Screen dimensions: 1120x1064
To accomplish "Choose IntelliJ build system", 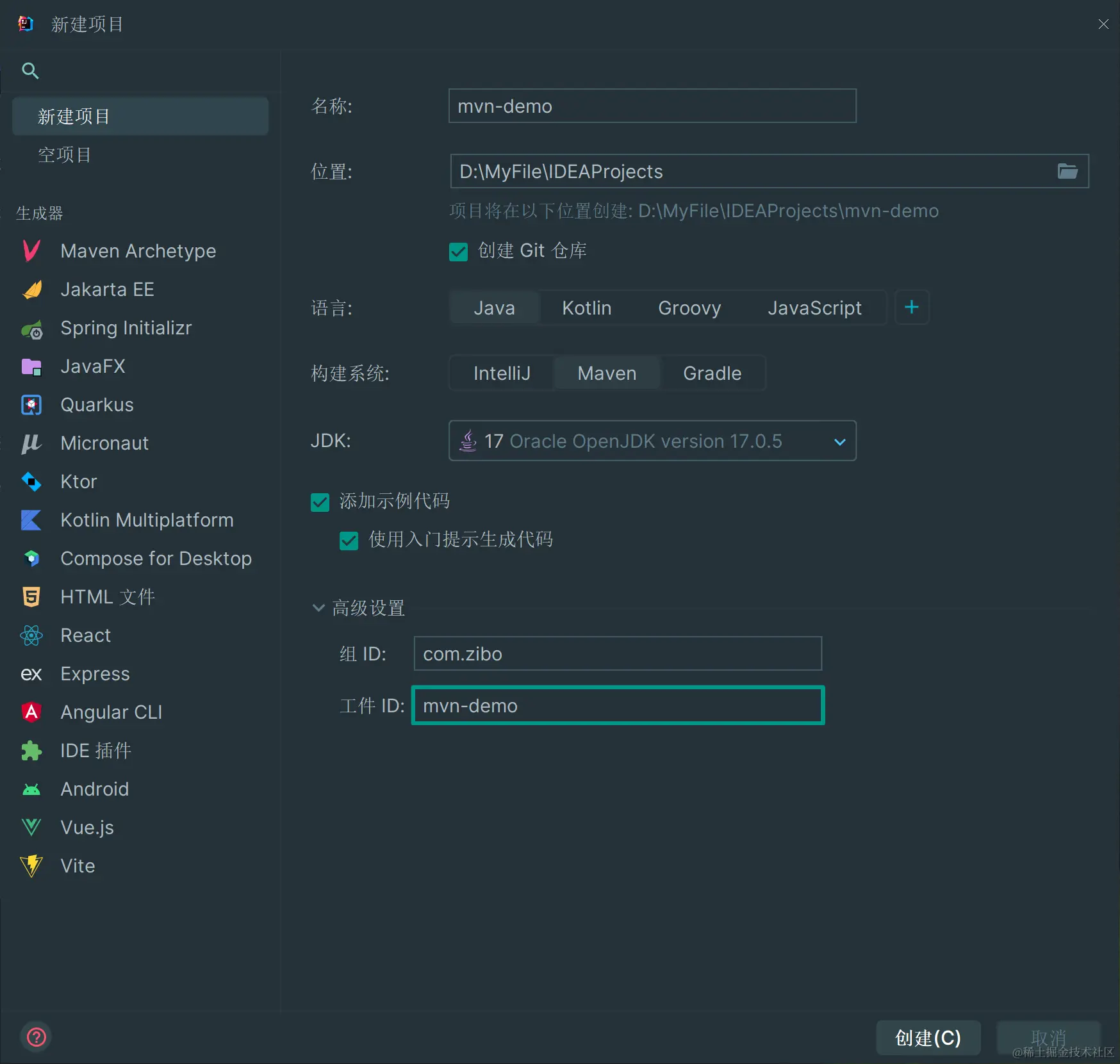I will point(502,373).
